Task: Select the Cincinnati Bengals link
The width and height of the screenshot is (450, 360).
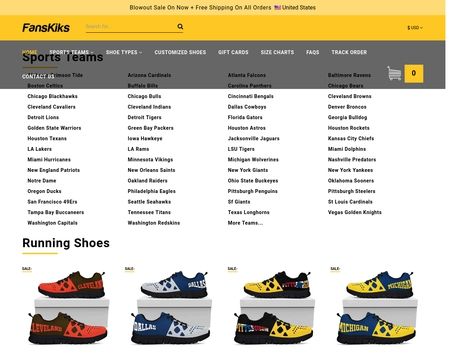Action: click(251, 96)
